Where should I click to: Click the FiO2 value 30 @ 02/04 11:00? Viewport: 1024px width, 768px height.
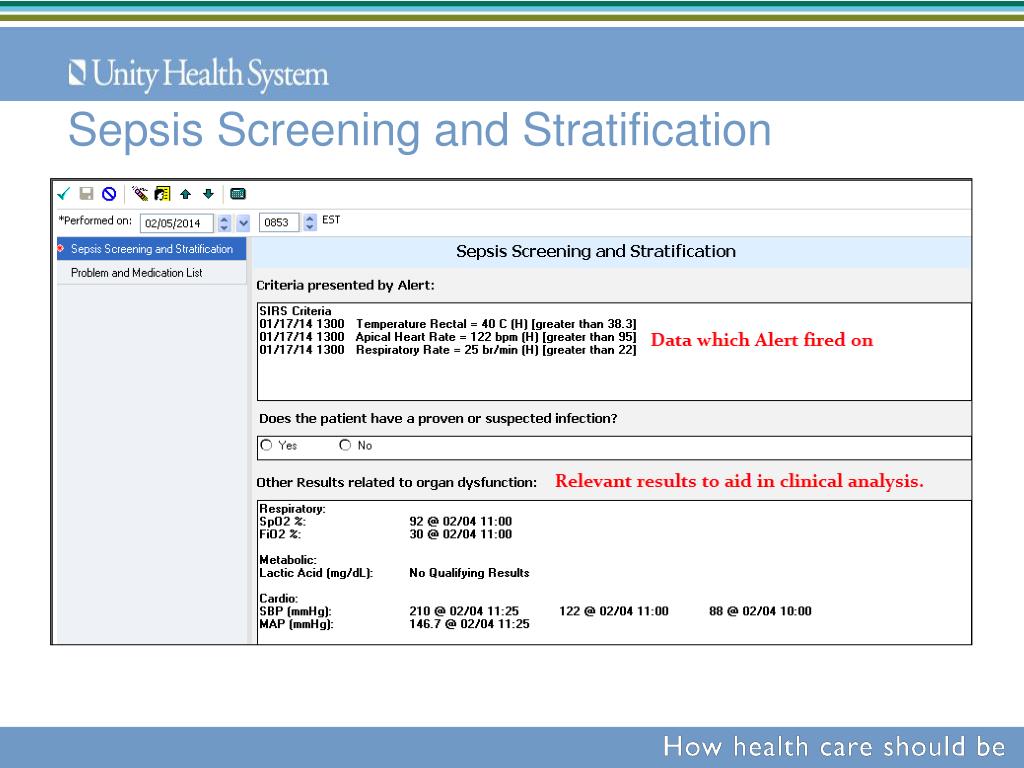(460, 534)
